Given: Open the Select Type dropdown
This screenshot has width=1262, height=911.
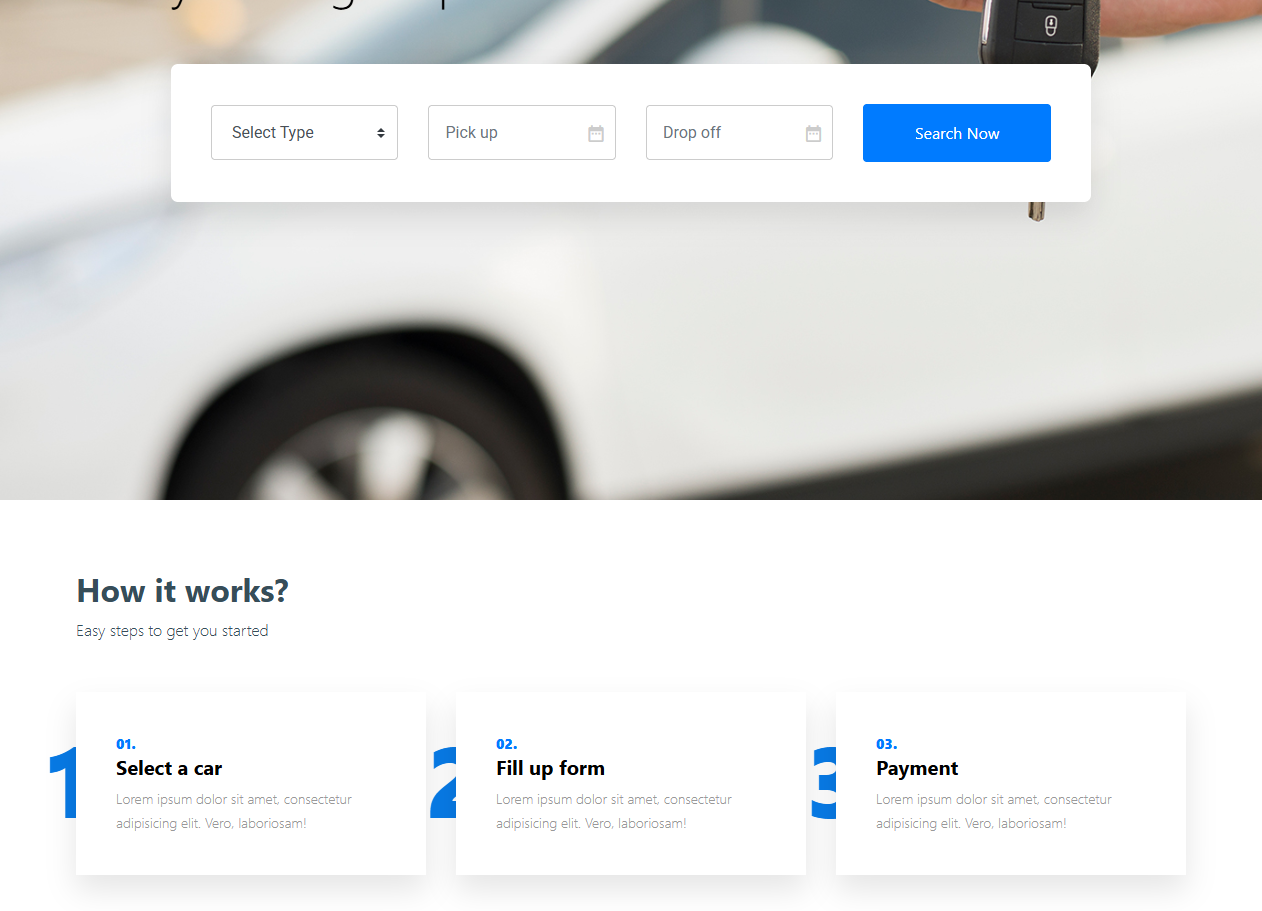Looking at the screenshot, I should [304, 132].
